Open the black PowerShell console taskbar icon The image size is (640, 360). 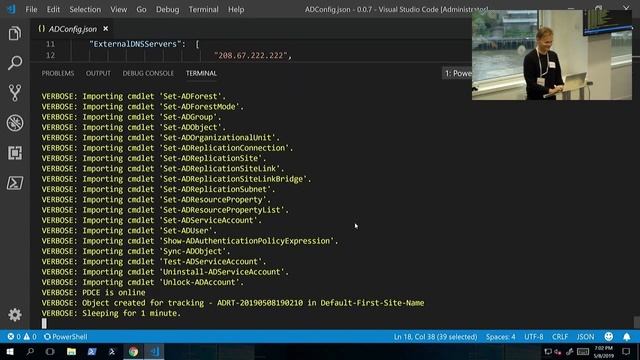(x=112, y=351)
